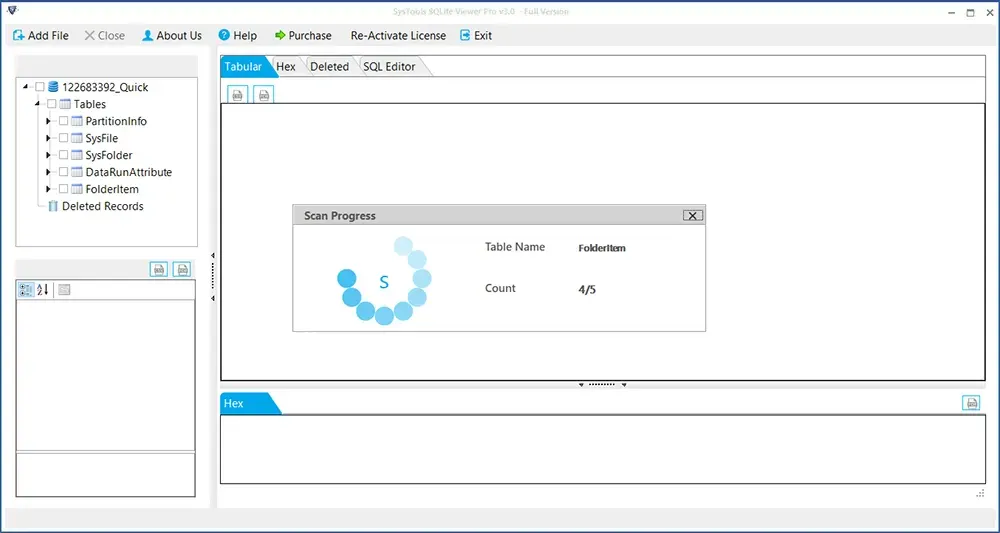
Task: Expand the DataRunAttribute table node
Action: pyautogui.click(x=48, y=172)
